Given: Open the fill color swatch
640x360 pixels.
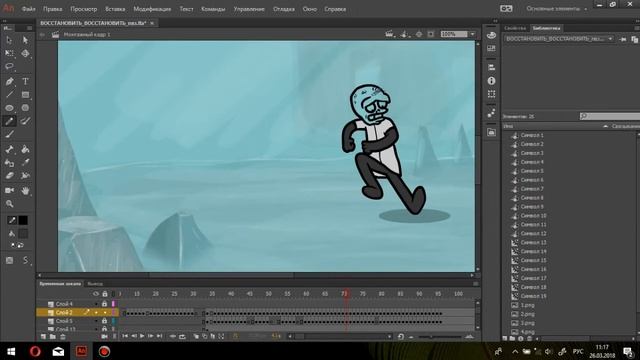Looking at the screenshot, I should pyautogui.click(x=23, y=234).
